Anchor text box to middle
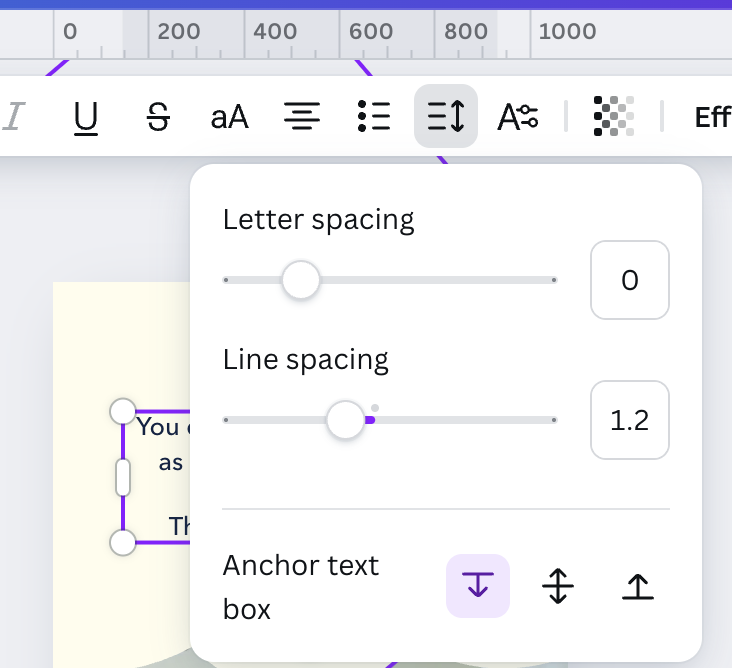The height and width of the screenshot is (668, 732). coord(558,586)
